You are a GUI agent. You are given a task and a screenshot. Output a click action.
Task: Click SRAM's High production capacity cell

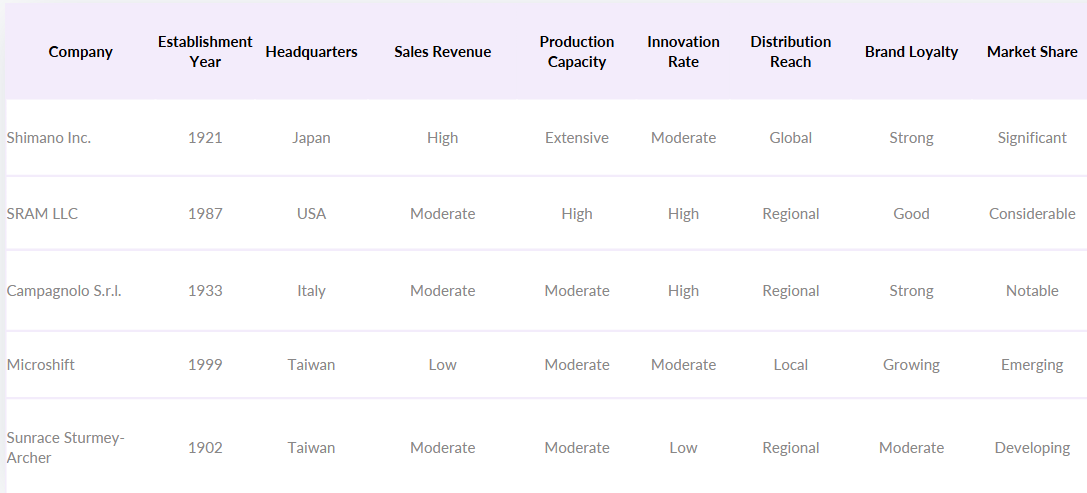[577, 214]
